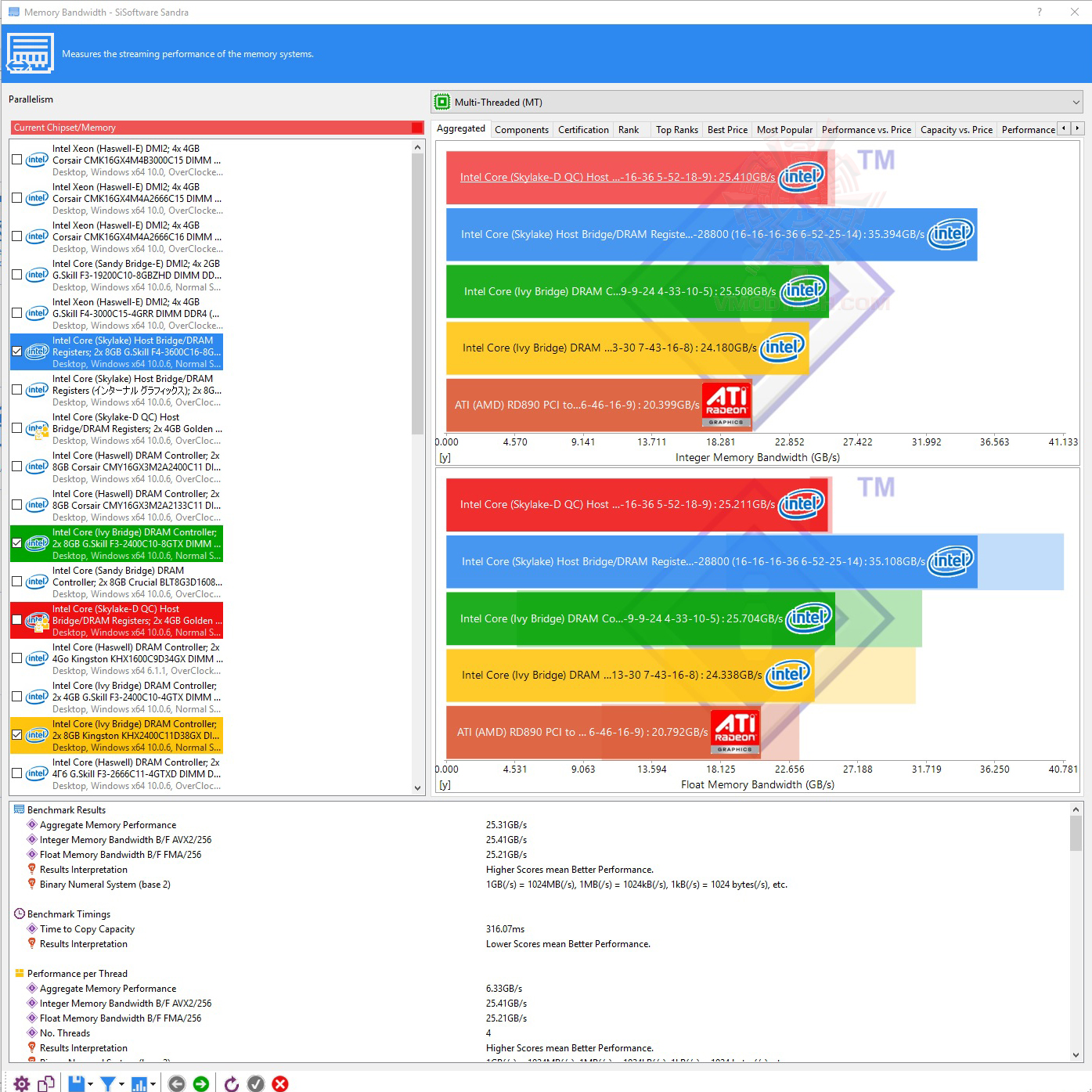This screenshot has width=1092, height=1092.
Task: Switch to the Certification tab
Action: click(x=583, y=130)
